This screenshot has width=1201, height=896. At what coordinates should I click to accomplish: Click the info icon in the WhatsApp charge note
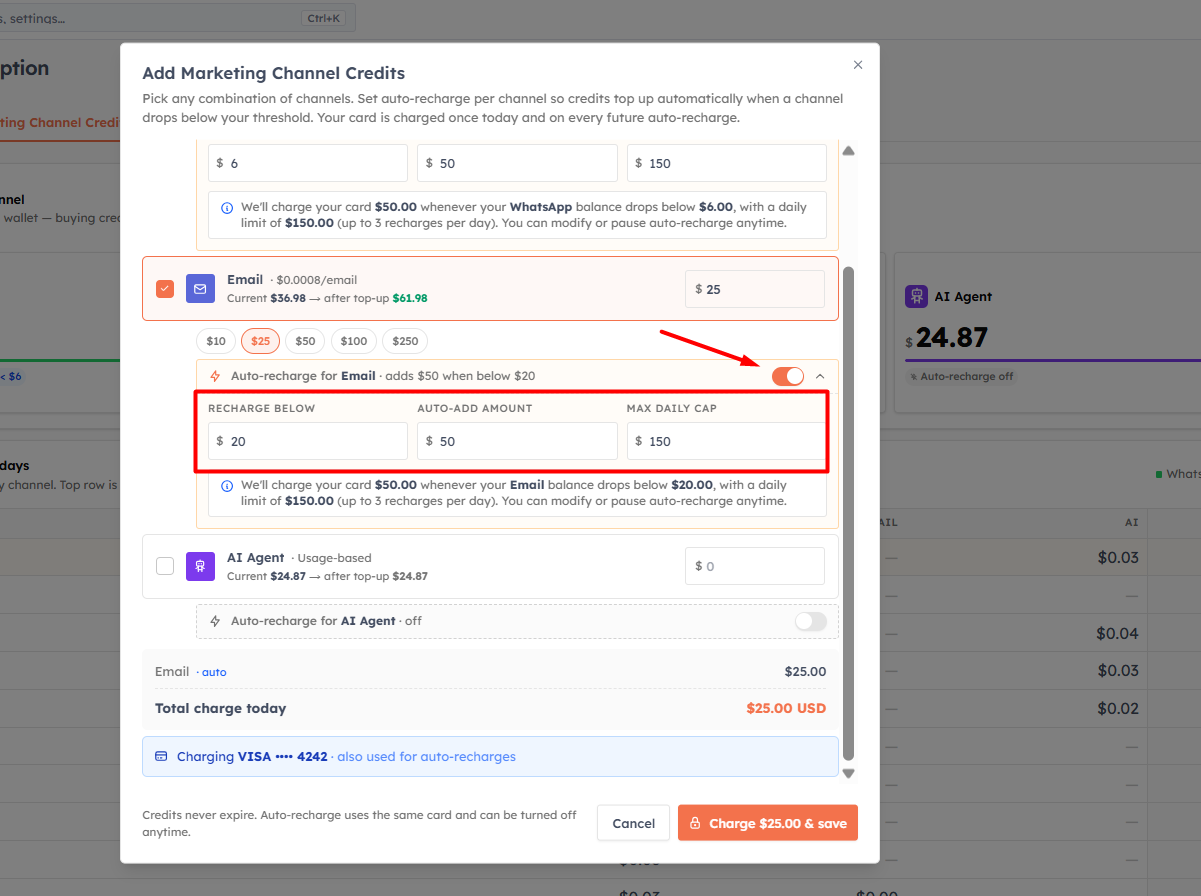(228, 207)
